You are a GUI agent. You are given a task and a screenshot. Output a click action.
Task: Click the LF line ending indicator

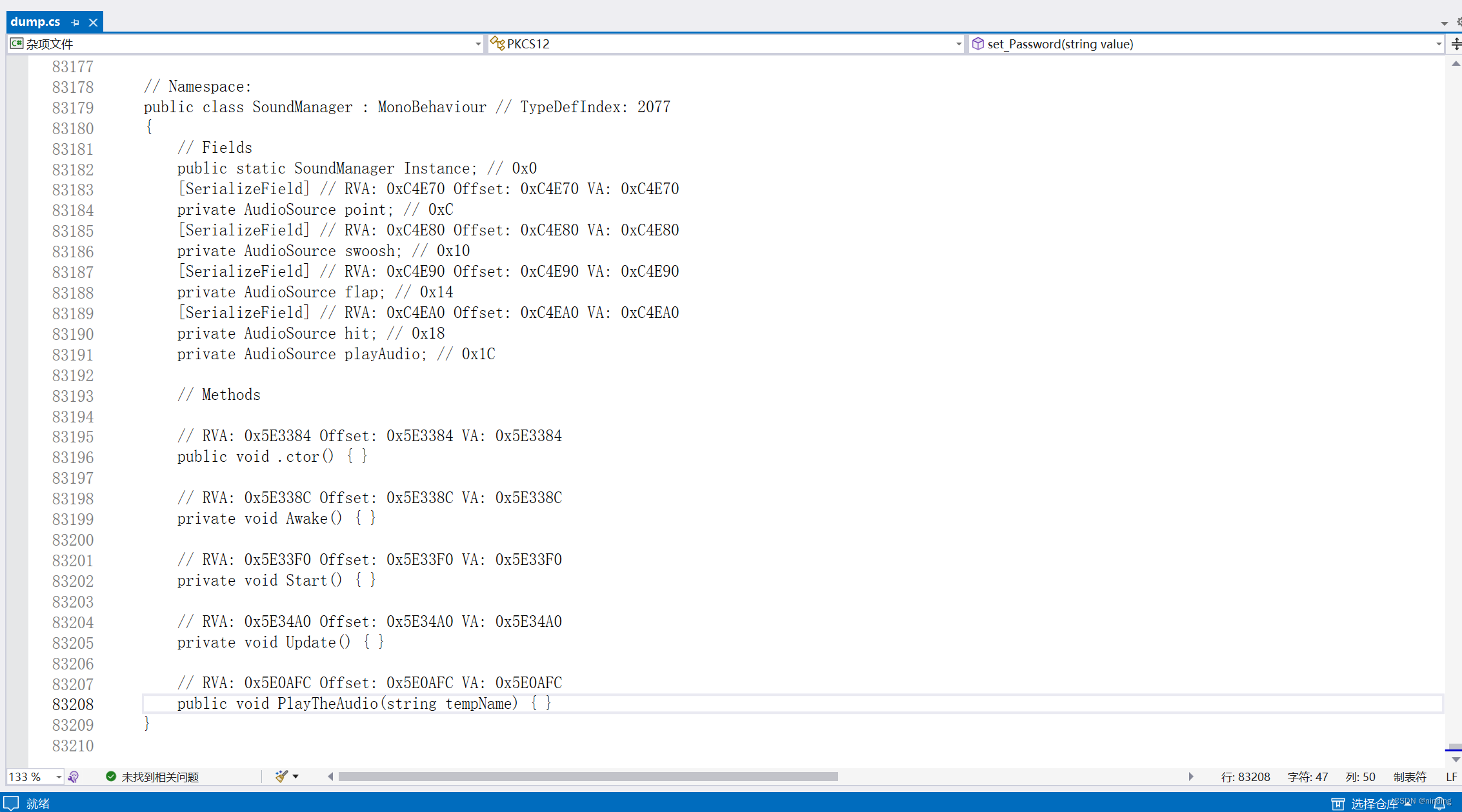pyautogui.click(x=1451, y=777)
